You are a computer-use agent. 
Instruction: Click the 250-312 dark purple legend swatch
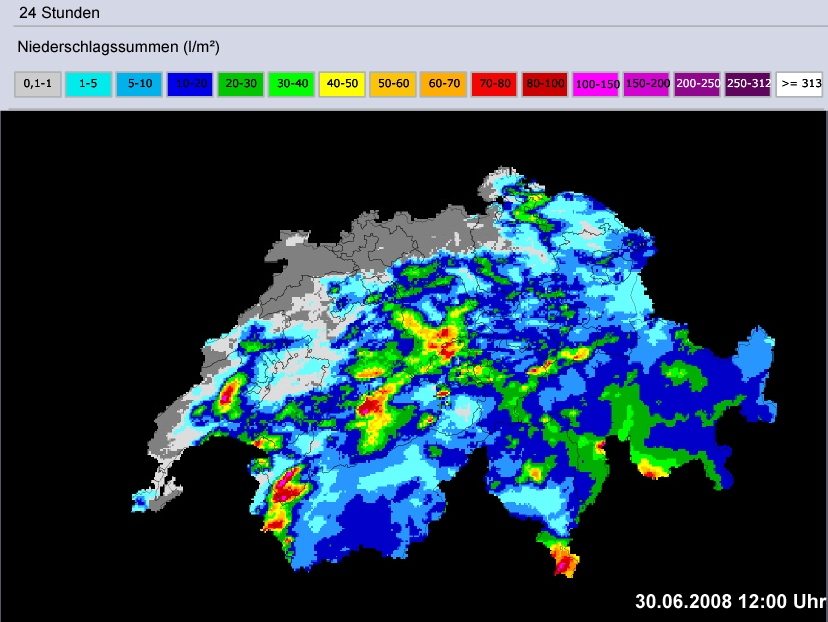[748, 84]
